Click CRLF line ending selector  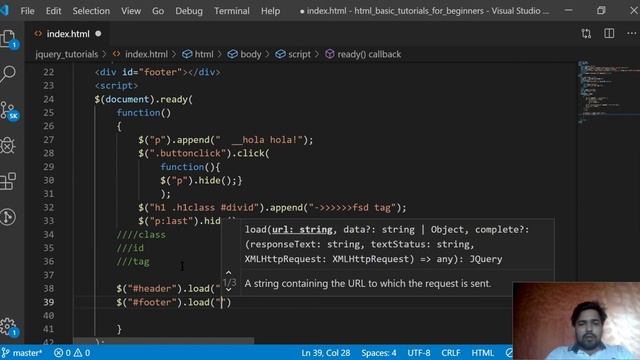451,353
